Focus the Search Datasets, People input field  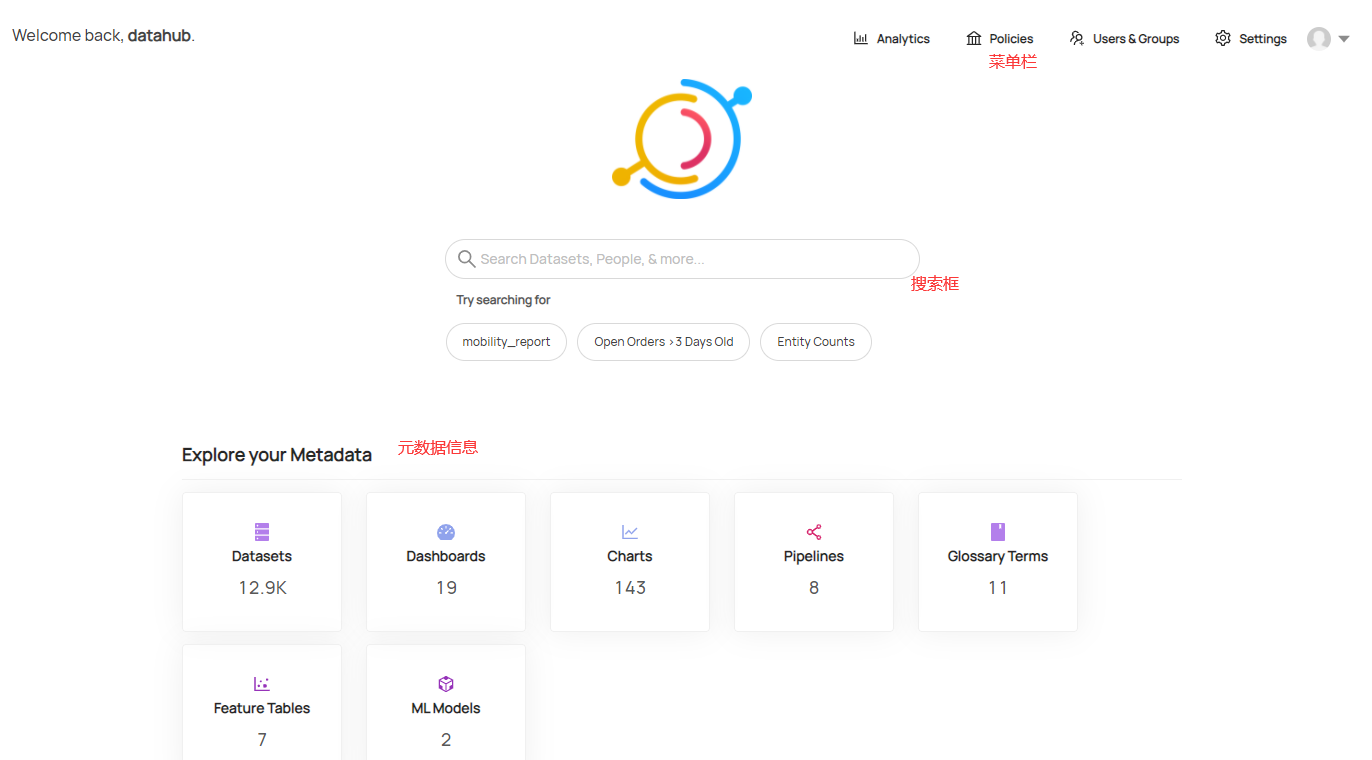[x=682, y=259]
